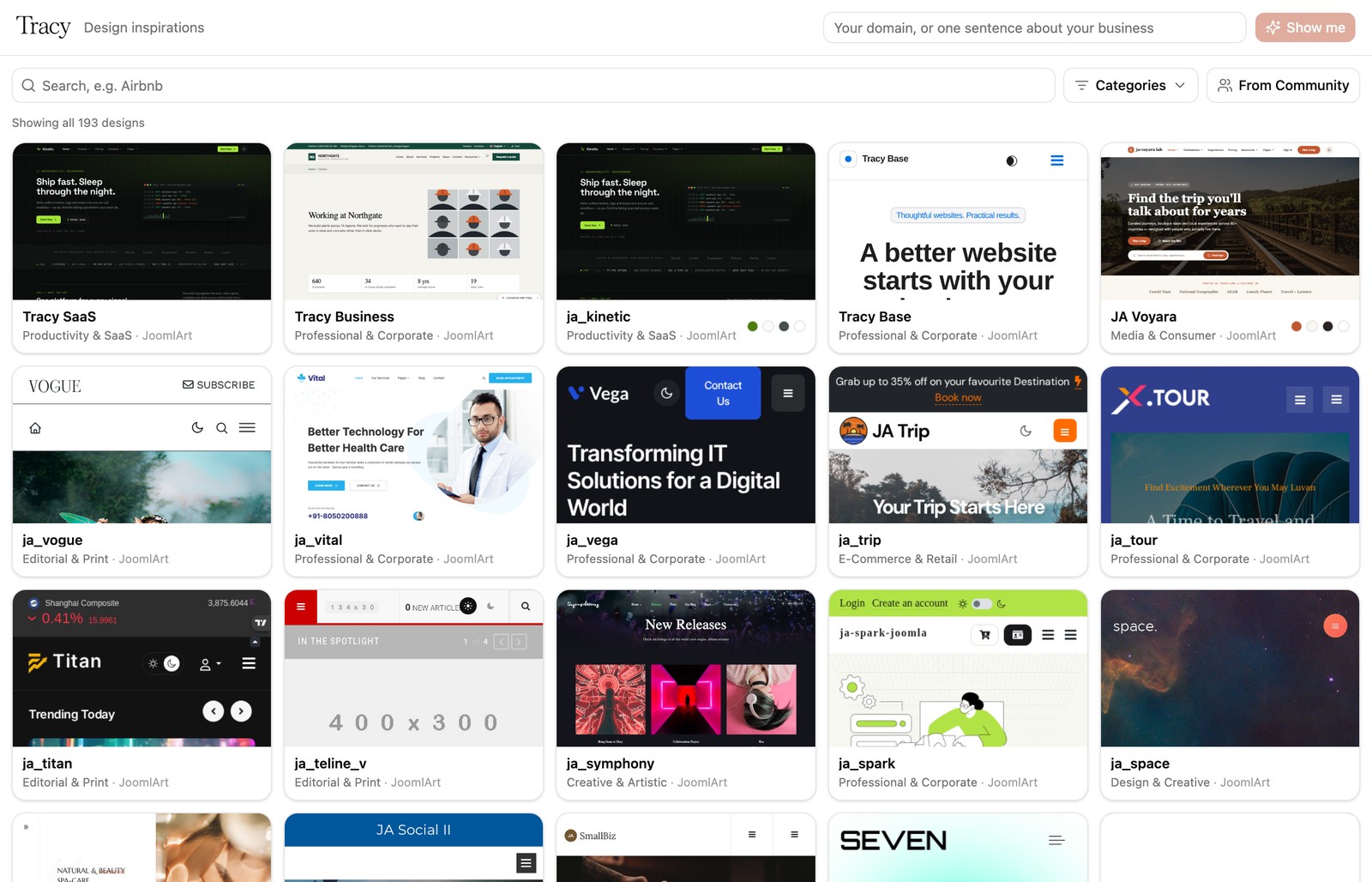Click the Categories chevron arrow

(x=1180, y=86)
